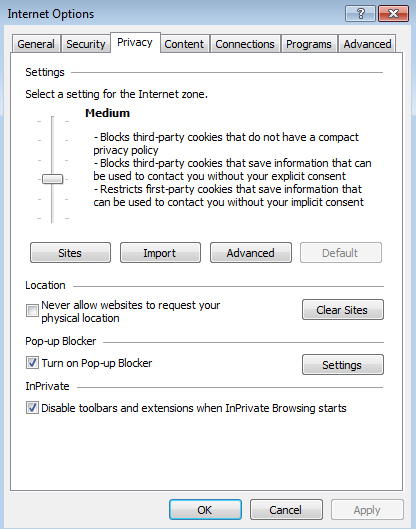Confirm with the OK button
This screenshot has height=529, width=416.
(205, 510)
